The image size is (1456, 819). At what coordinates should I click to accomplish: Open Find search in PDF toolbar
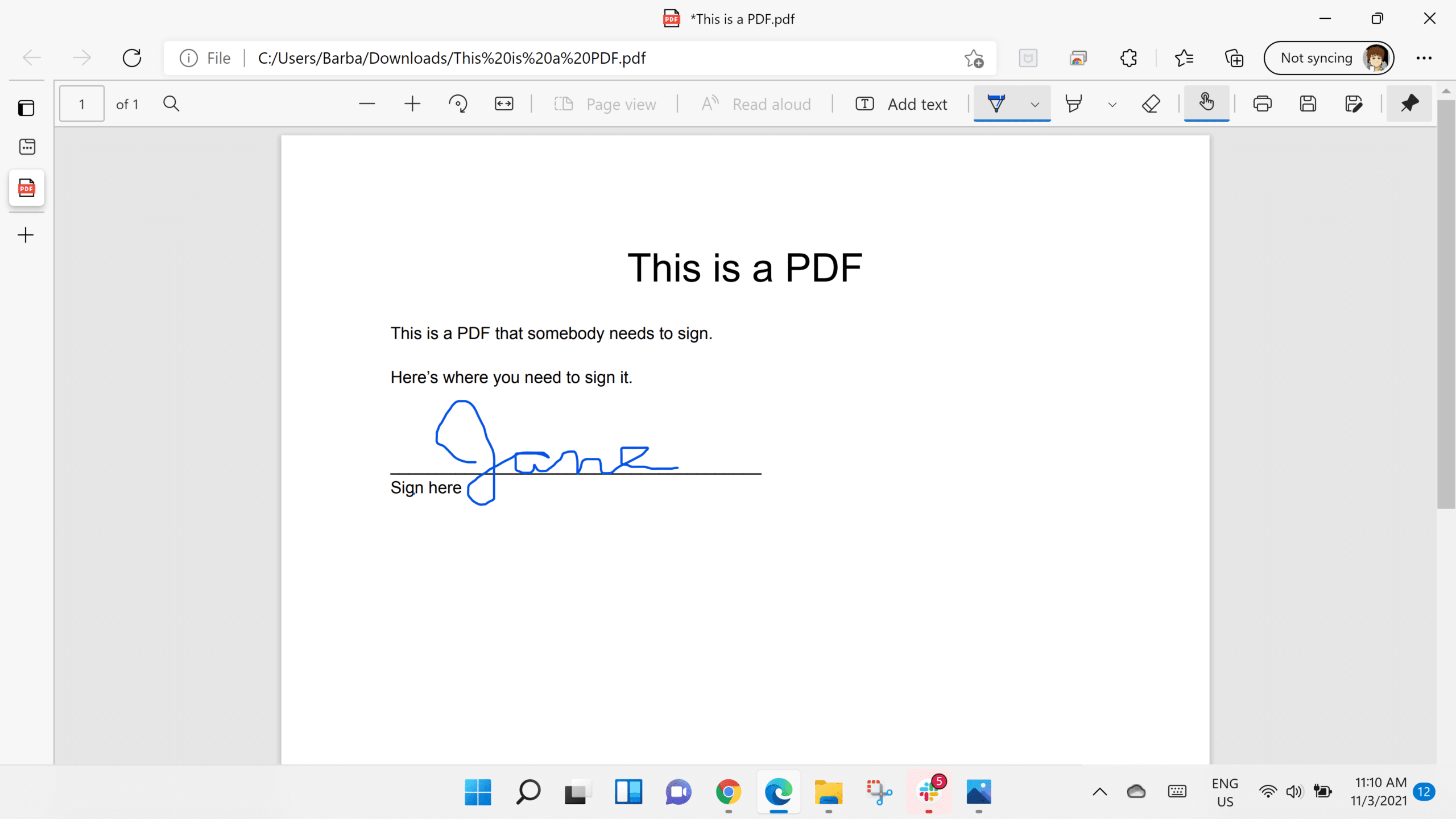pyautogui.click(x=171, y=104)
